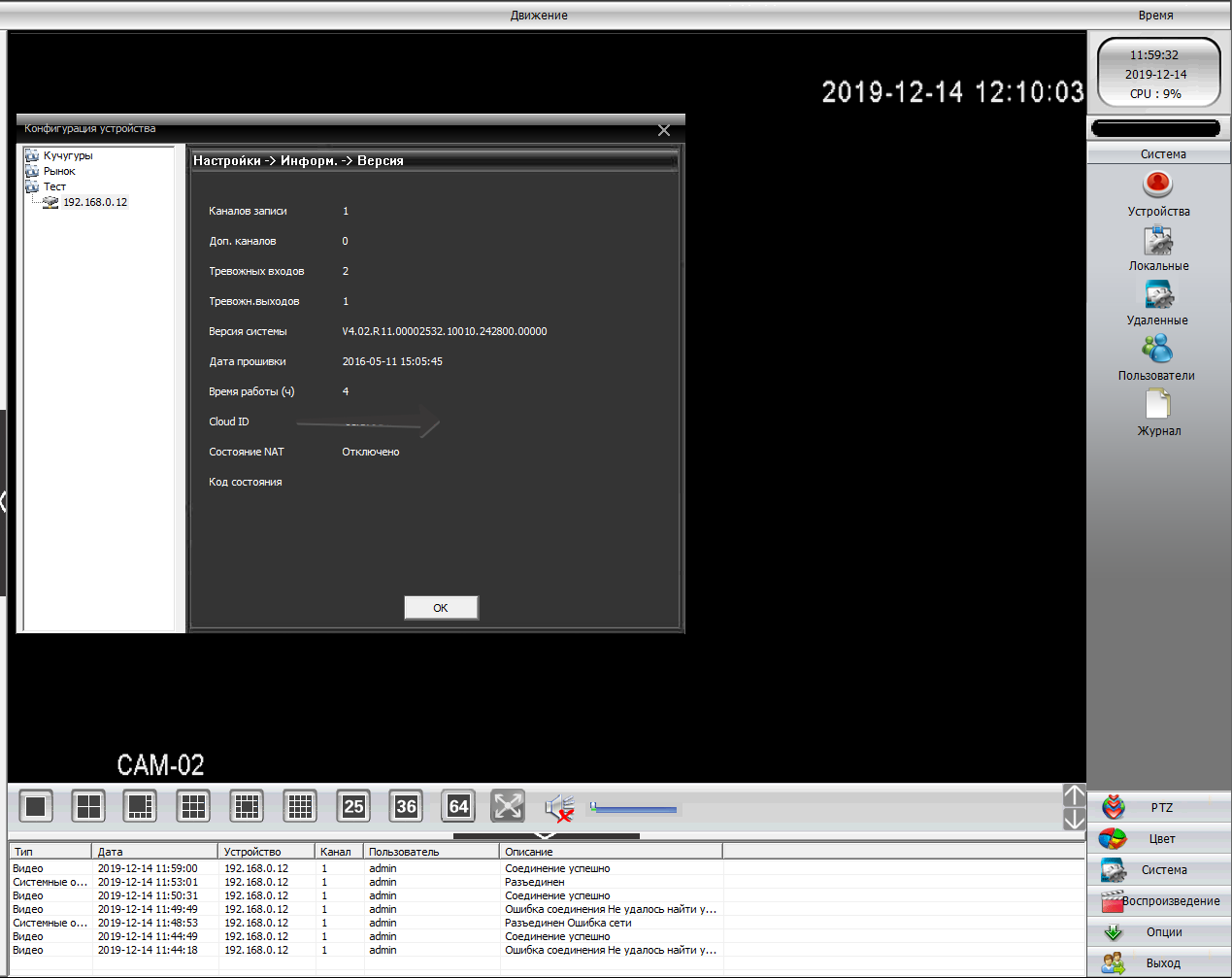Sort log by Дата column header
The height and width of the screenshot is (978, 1232).
(x=153, y=852)
